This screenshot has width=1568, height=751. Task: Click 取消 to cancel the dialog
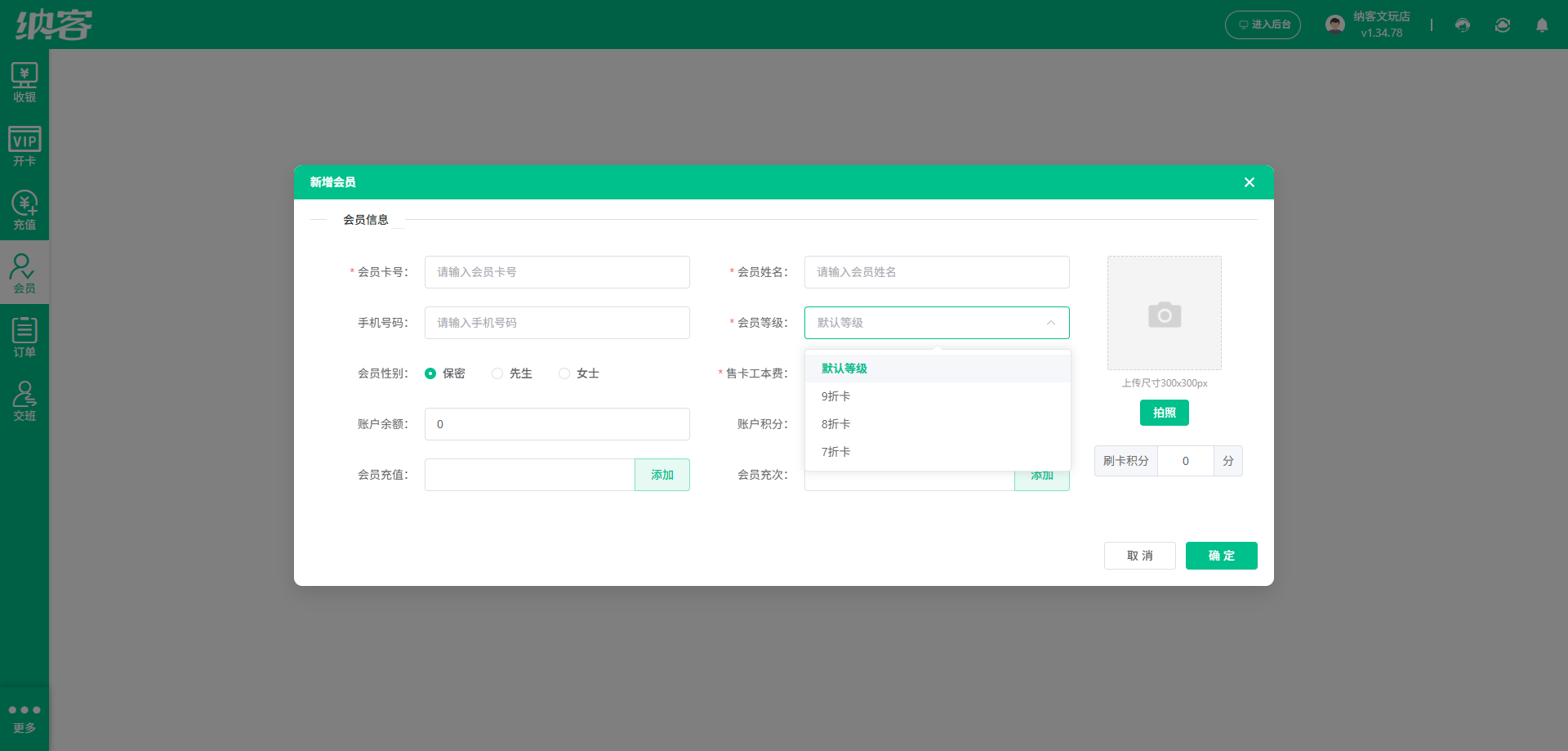1140,556
